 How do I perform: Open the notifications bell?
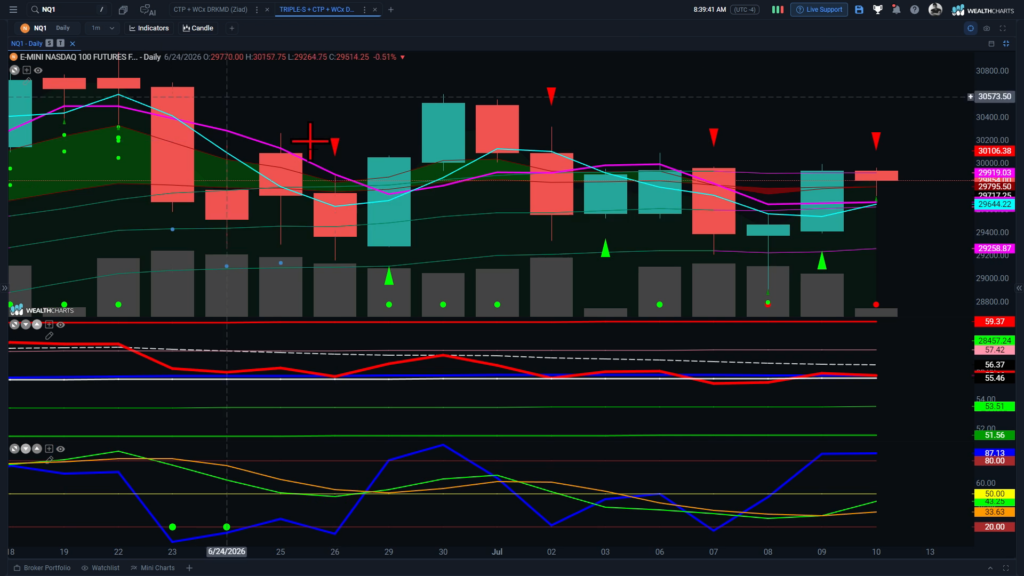click(x=896, y=10)
